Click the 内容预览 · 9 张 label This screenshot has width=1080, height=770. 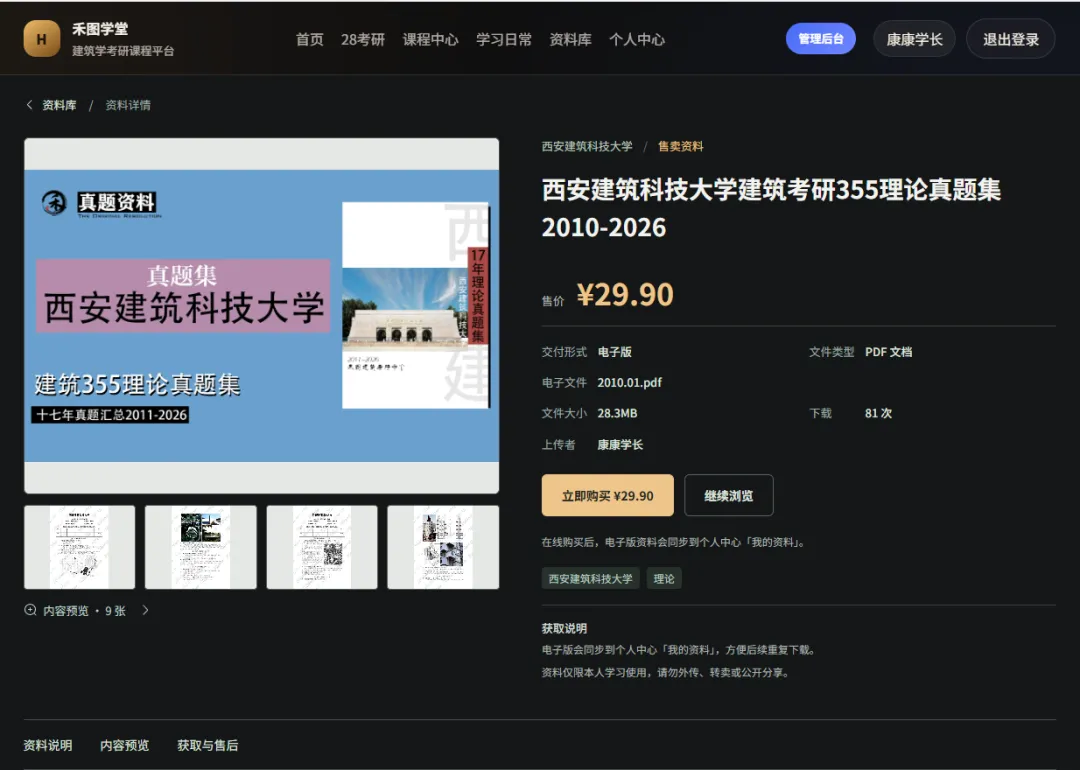84,611
